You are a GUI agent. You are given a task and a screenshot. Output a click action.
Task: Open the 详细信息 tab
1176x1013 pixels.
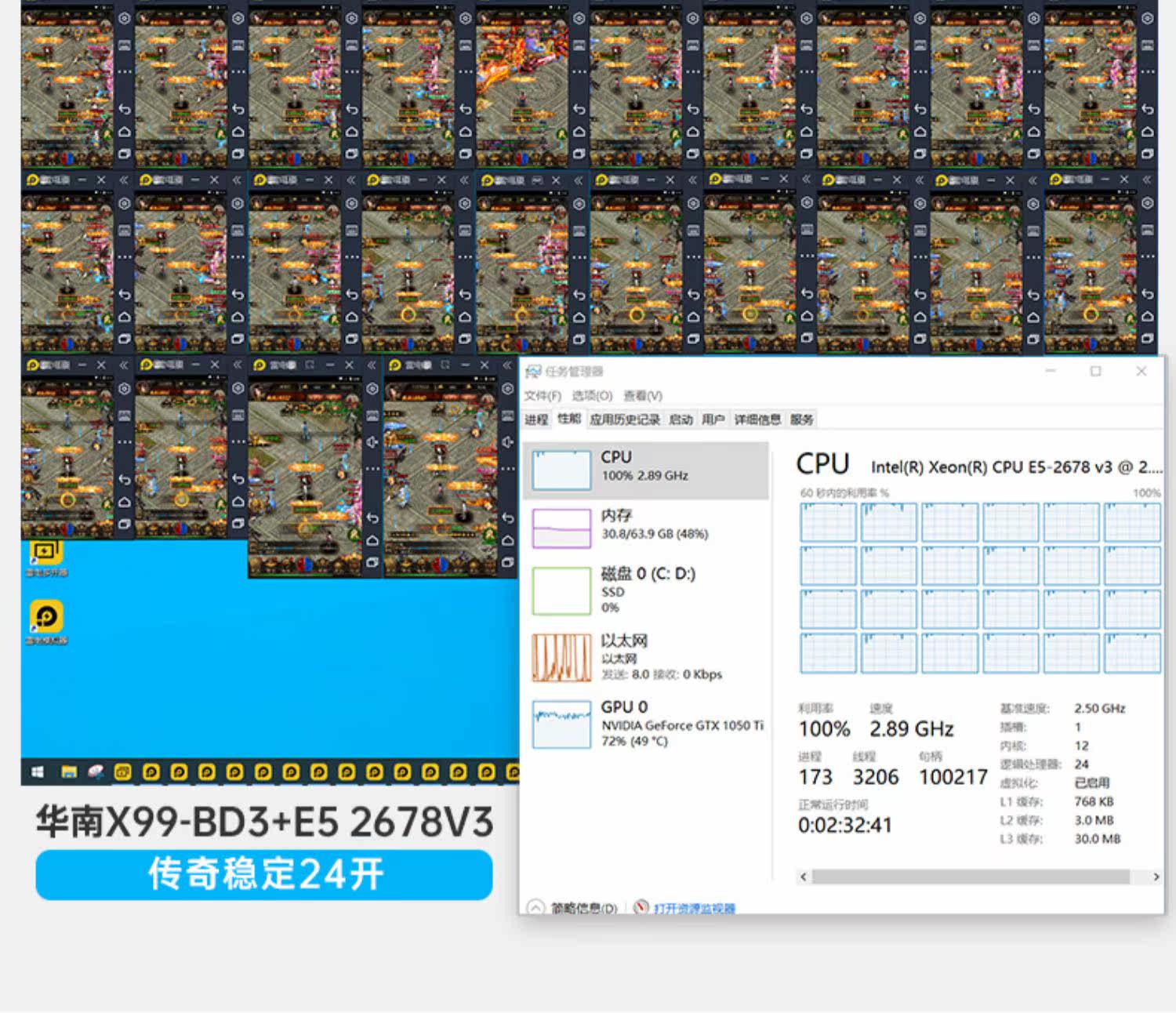point(757,419)
